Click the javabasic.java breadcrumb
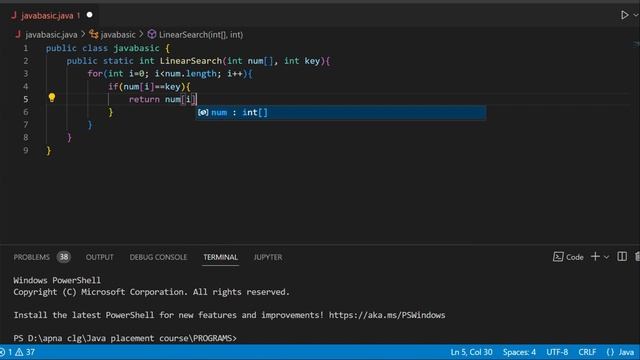The image size is (640, 360). (x=51, y=35)
